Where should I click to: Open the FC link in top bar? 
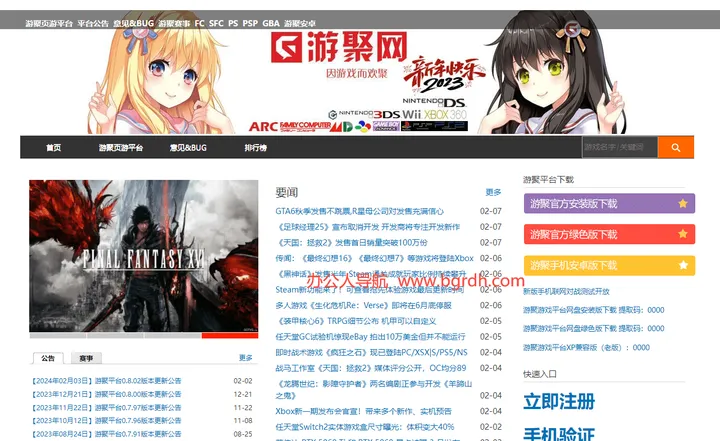(x=199, y=23)
